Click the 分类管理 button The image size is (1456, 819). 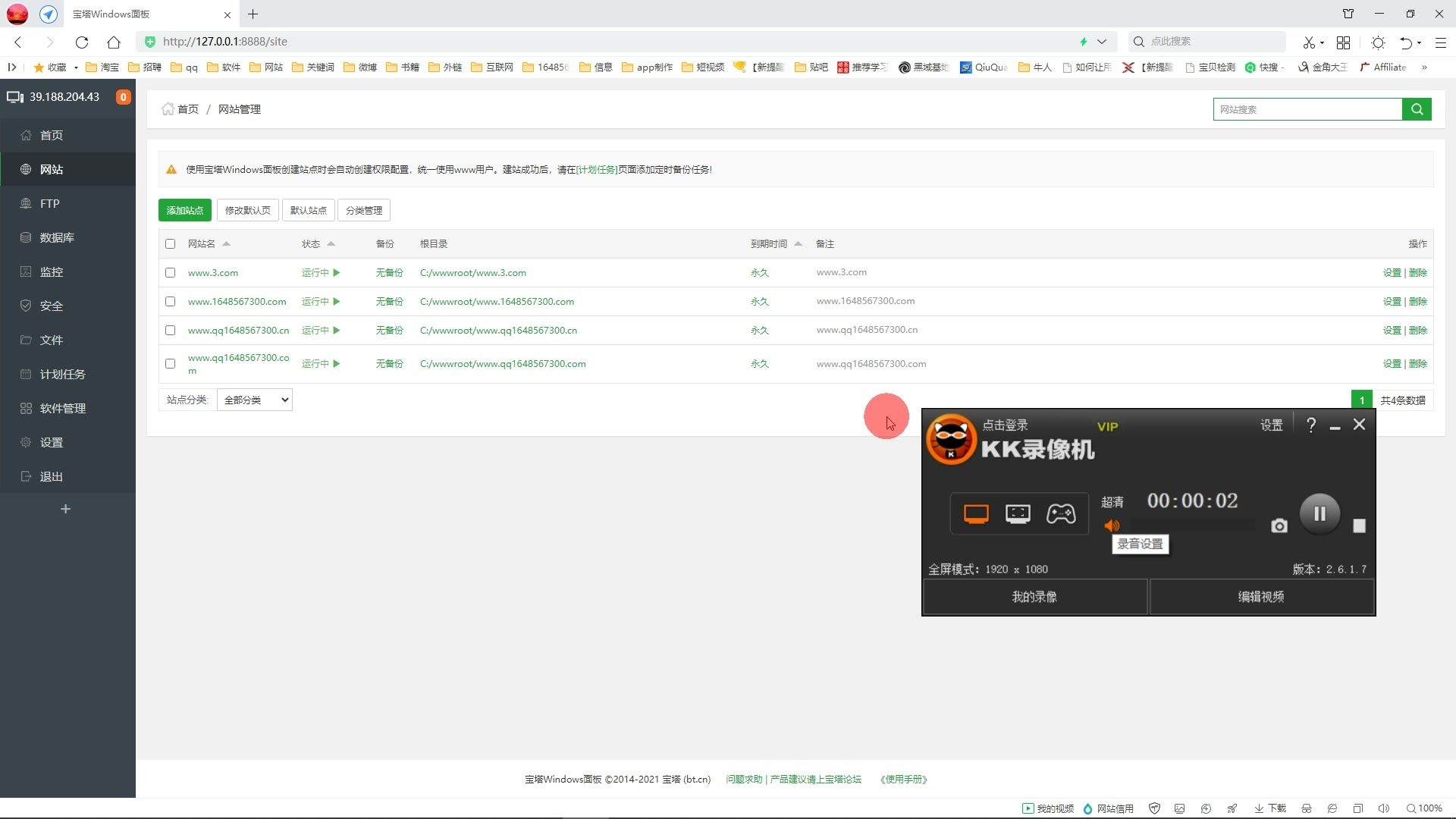click(x=364, y=210)
